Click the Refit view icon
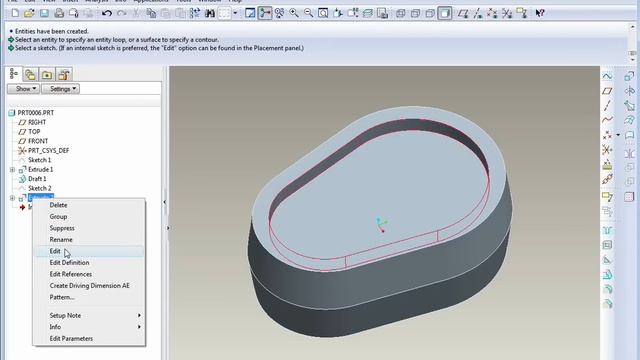640x360 pixels. (323, 13)
